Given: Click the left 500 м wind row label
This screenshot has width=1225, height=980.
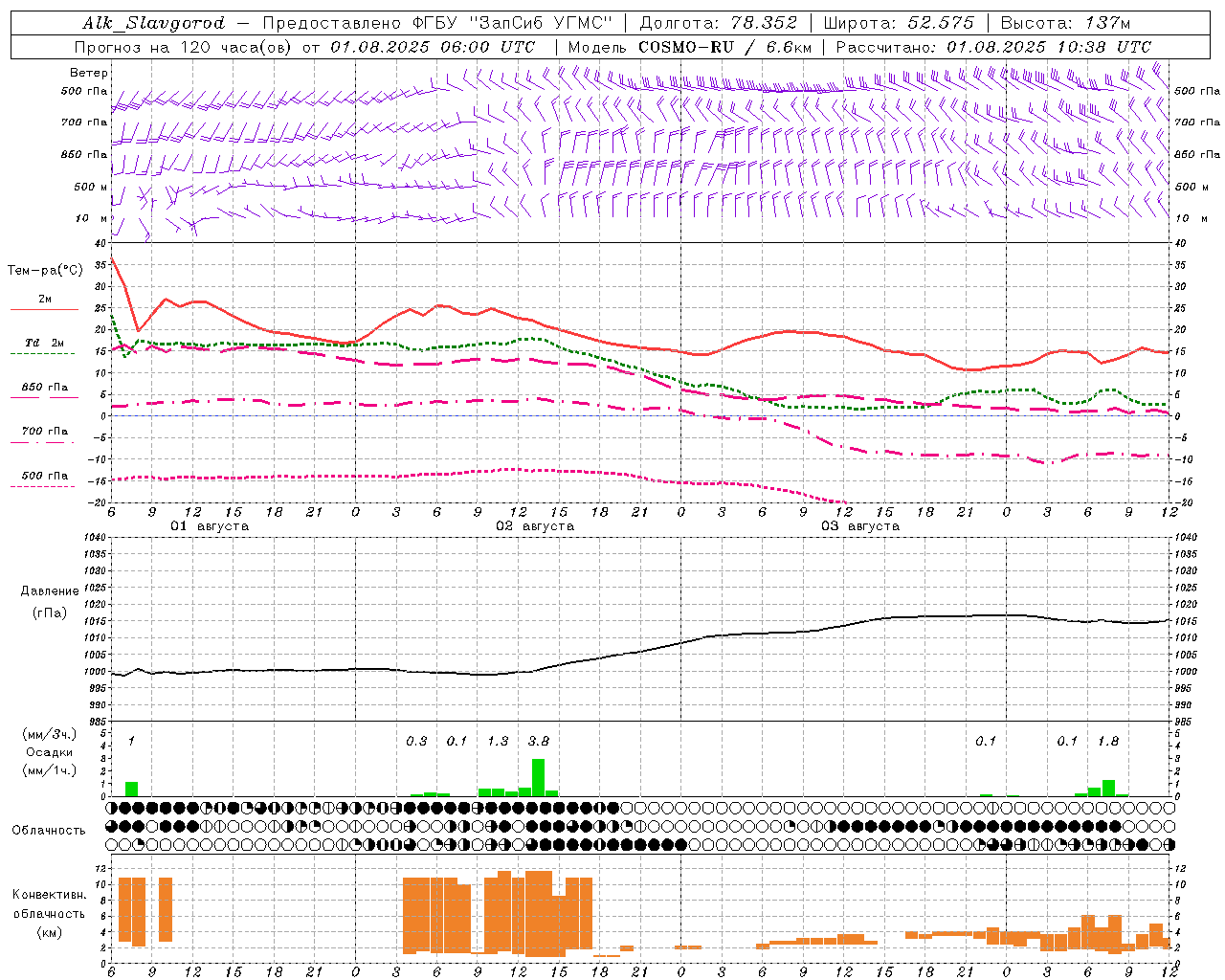Looking at the screenshot, I should [x=91, y=187].
